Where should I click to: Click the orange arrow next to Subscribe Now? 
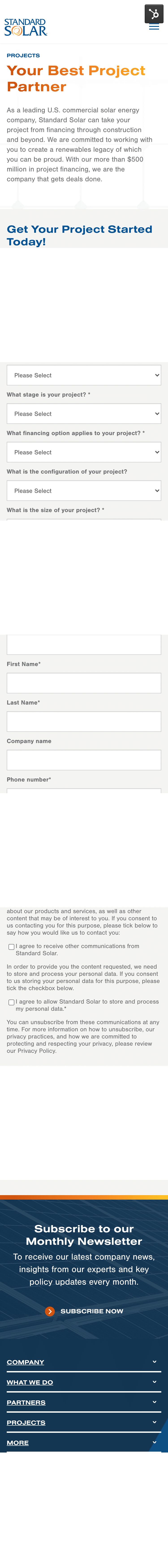click(50, 1311)
